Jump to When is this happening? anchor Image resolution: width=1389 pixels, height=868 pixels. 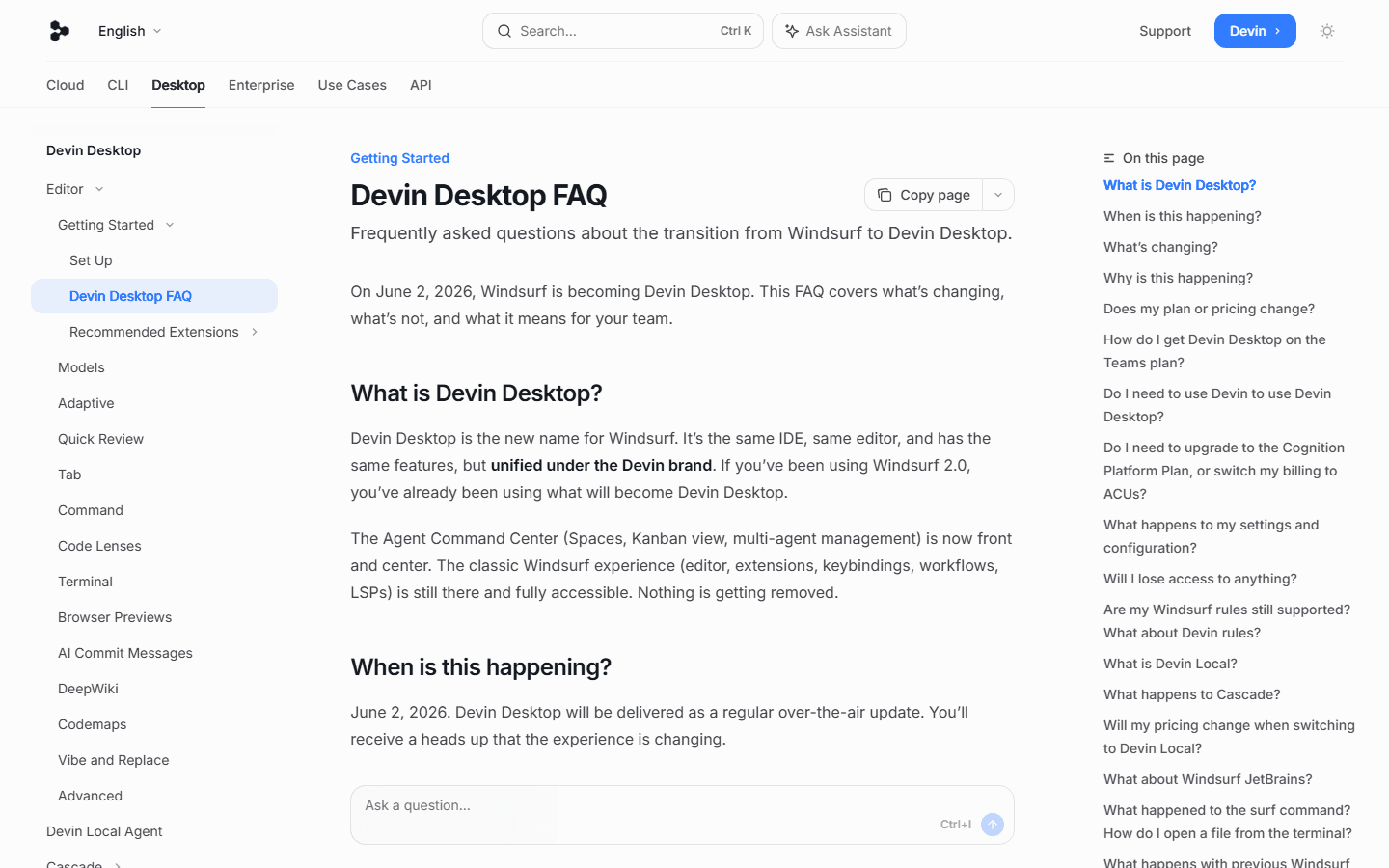[x=1183, y=216]
